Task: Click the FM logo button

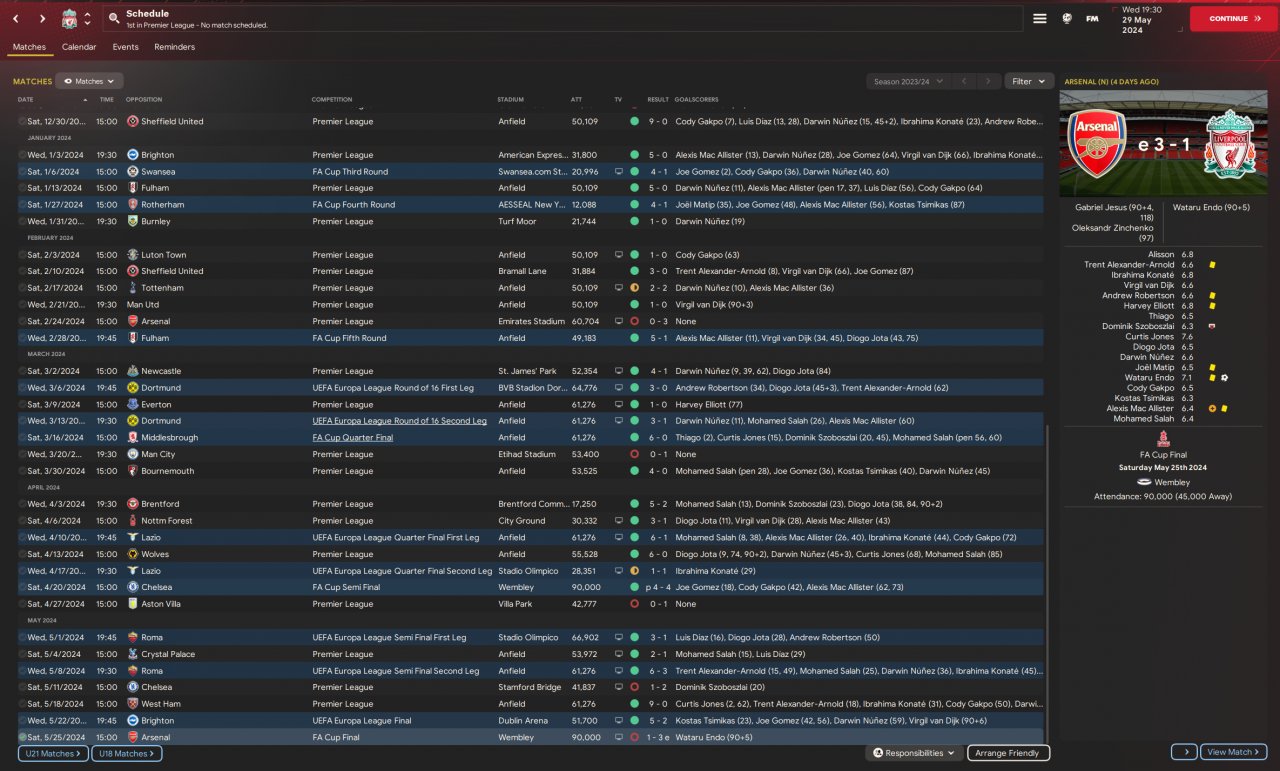Action: tap(1093, 19)
